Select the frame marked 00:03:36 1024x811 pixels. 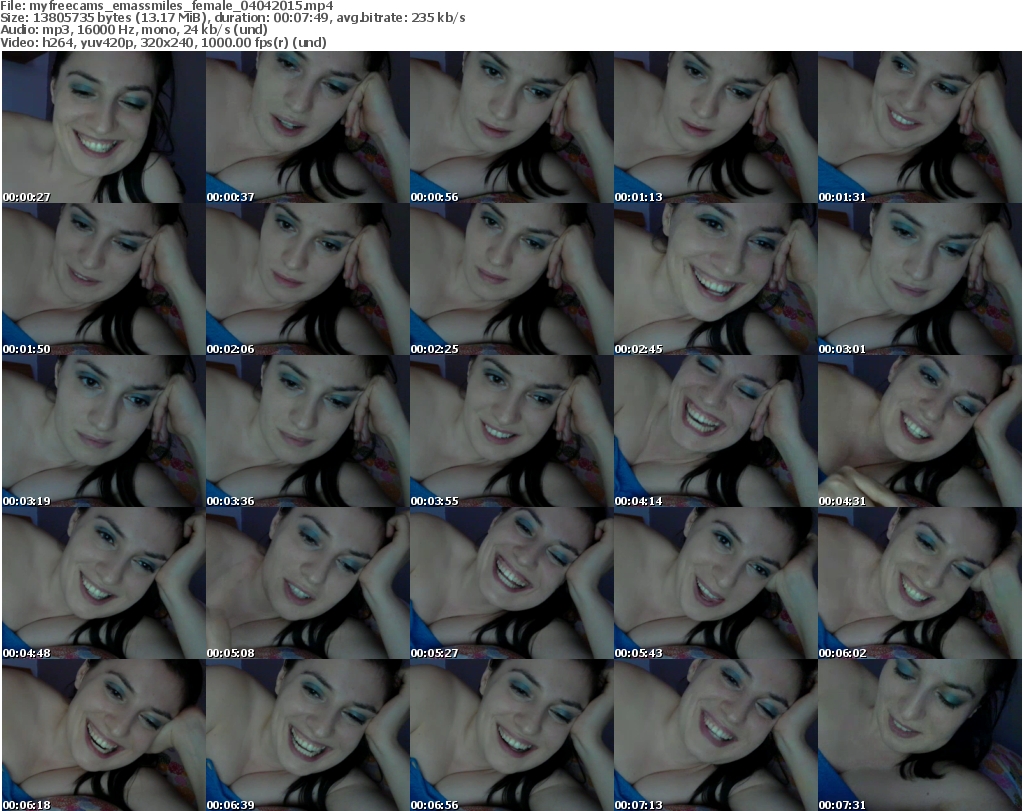coord(307,431)
